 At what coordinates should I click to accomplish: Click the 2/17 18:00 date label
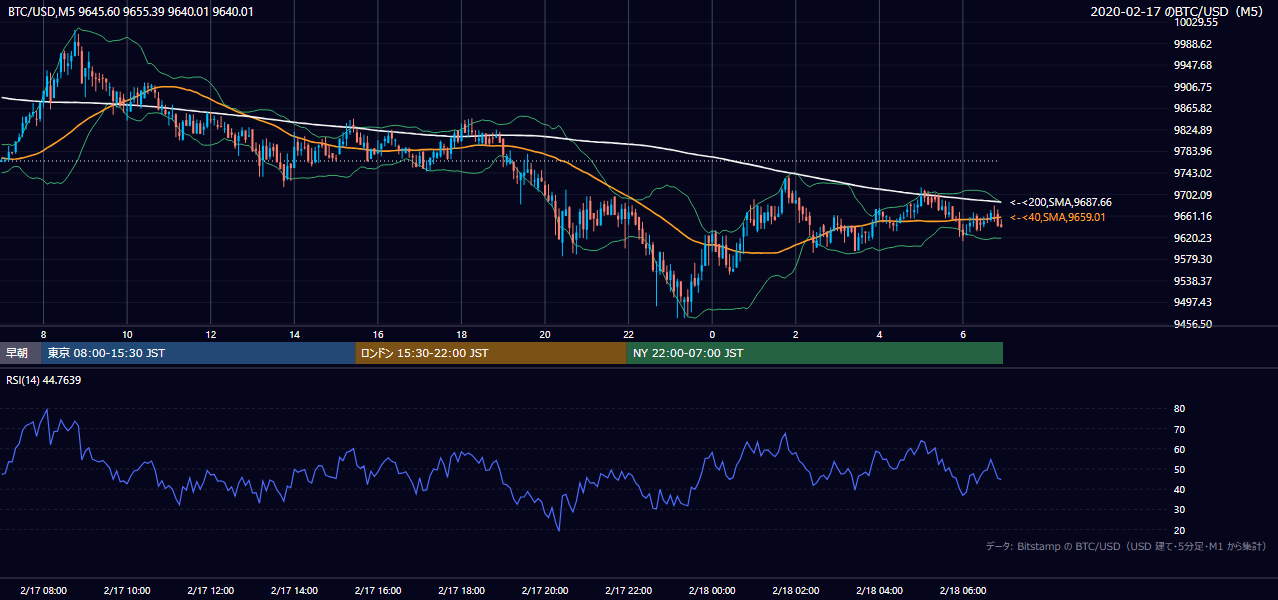coord(461,591)
